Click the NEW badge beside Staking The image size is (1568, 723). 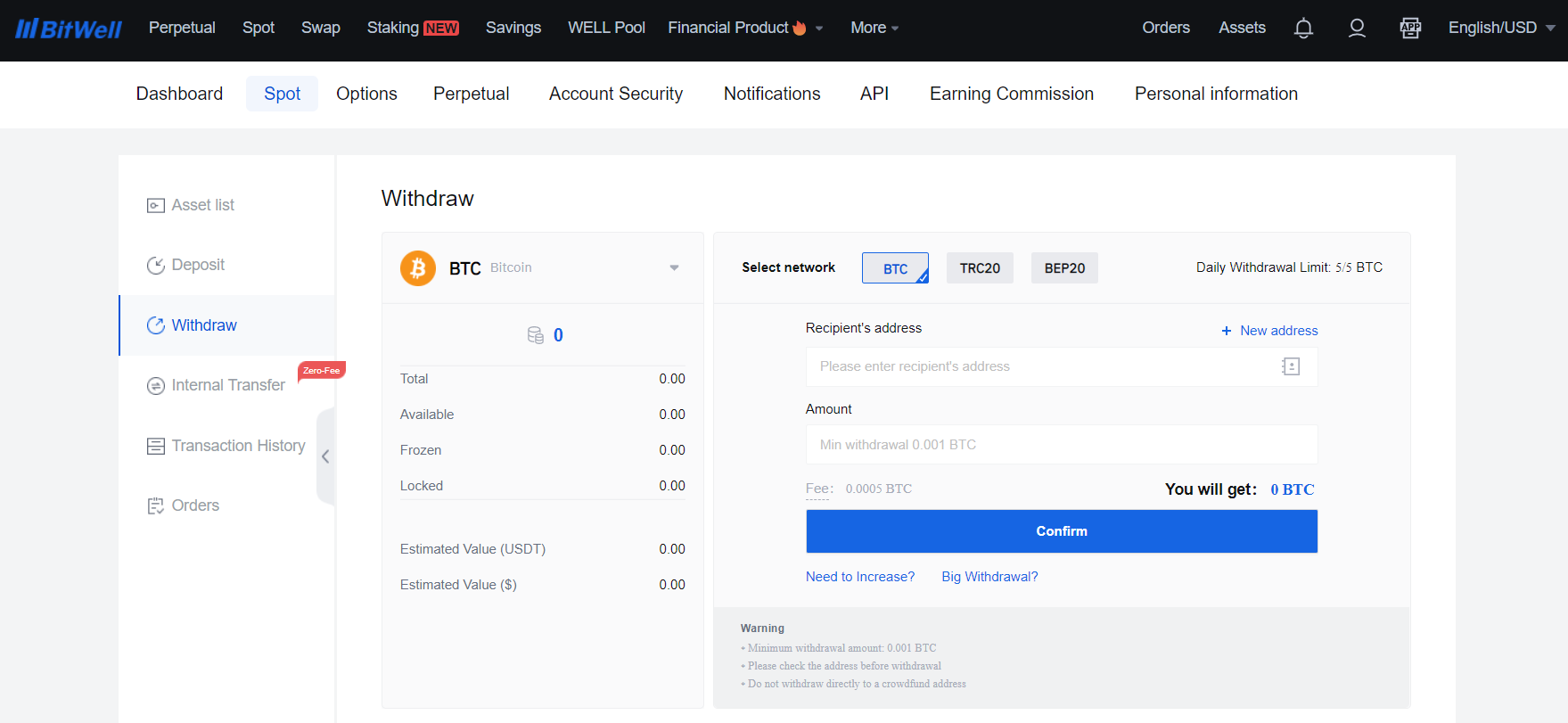[x=441, y=29]
